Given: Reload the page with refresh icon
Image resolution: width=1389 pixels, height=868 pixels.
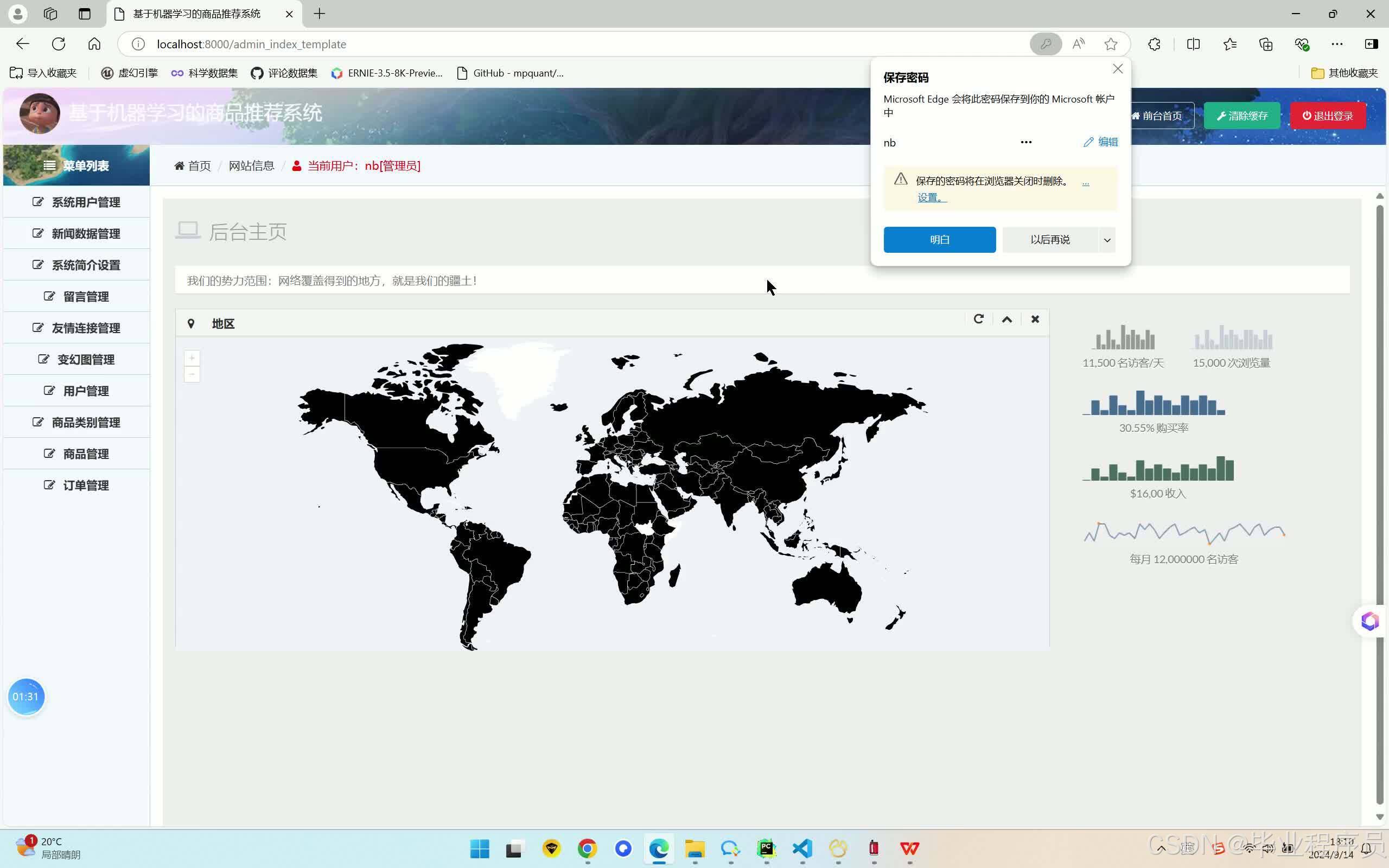Looking at the screenshot, I should coord(59,44).
